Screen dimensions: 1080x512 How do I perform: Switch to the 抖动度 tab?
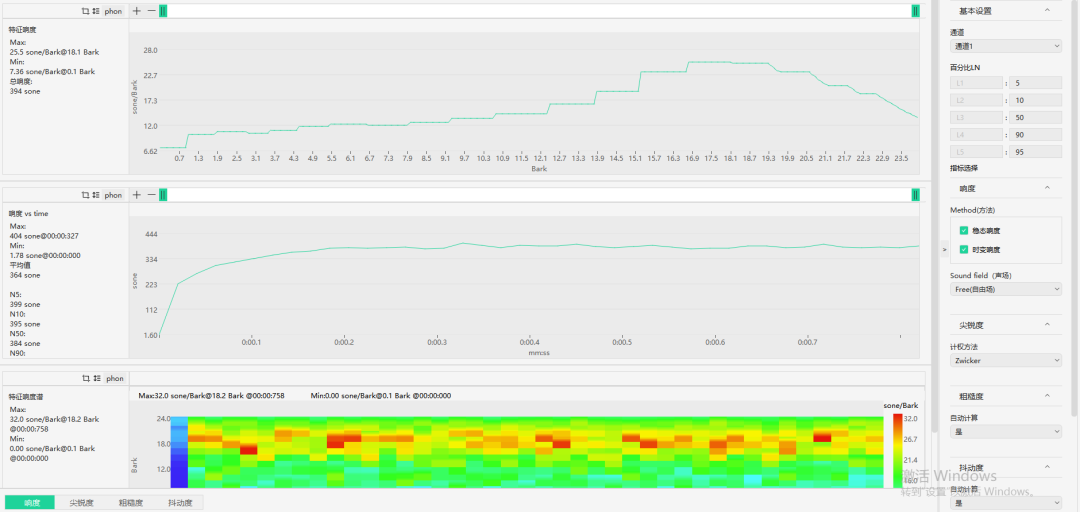coord(180,502)
